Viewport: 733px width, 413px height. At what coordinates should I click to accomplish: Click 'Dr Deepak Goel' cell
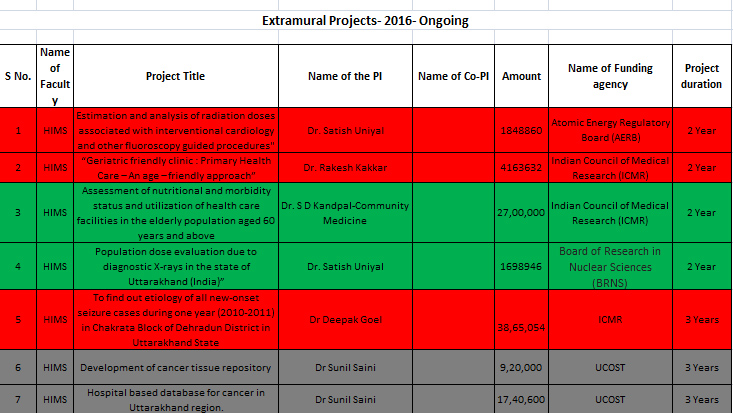(345, 319)
